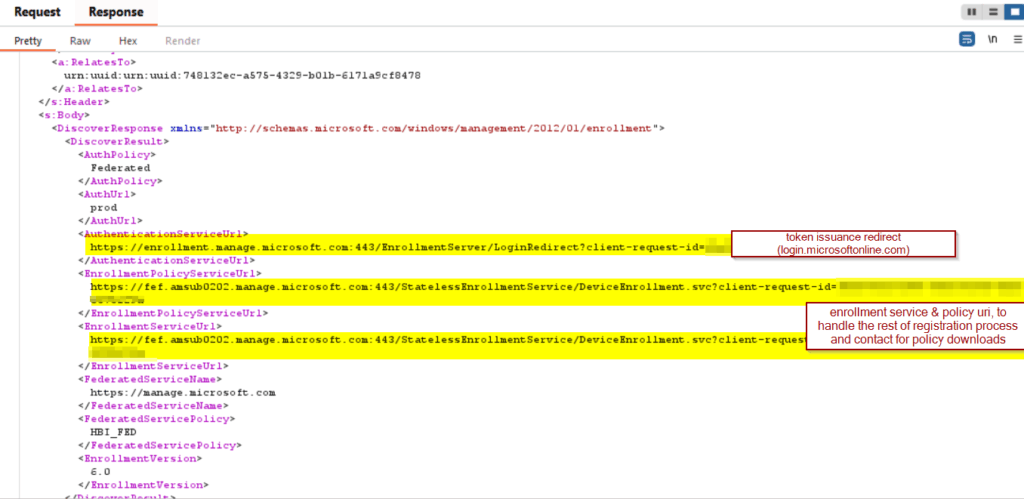Open the Hex view tab
Viewport: 1024px width, 499px height.
pyautogui.click(x=128, y=41)
